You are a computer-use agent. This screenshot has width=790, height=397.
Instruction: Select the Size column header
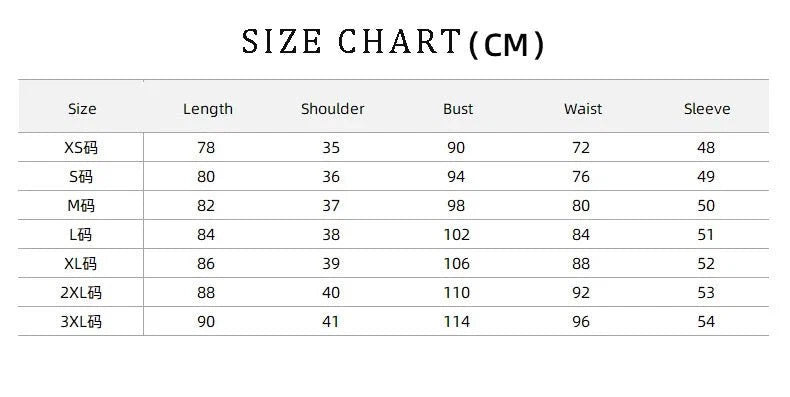pos(82,109)
